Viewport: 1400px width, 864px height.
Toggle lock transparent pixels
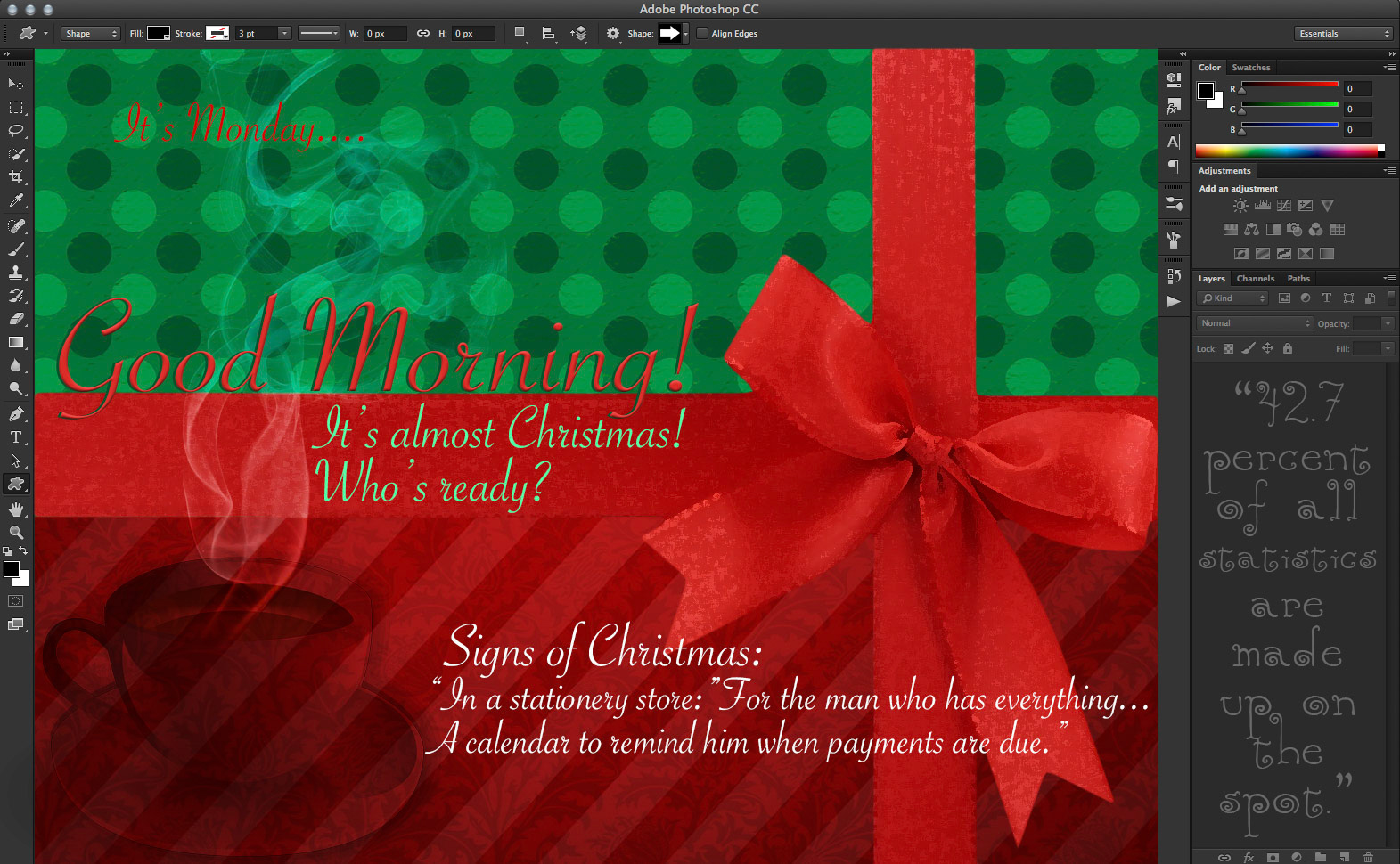[x=1228, y=349]
